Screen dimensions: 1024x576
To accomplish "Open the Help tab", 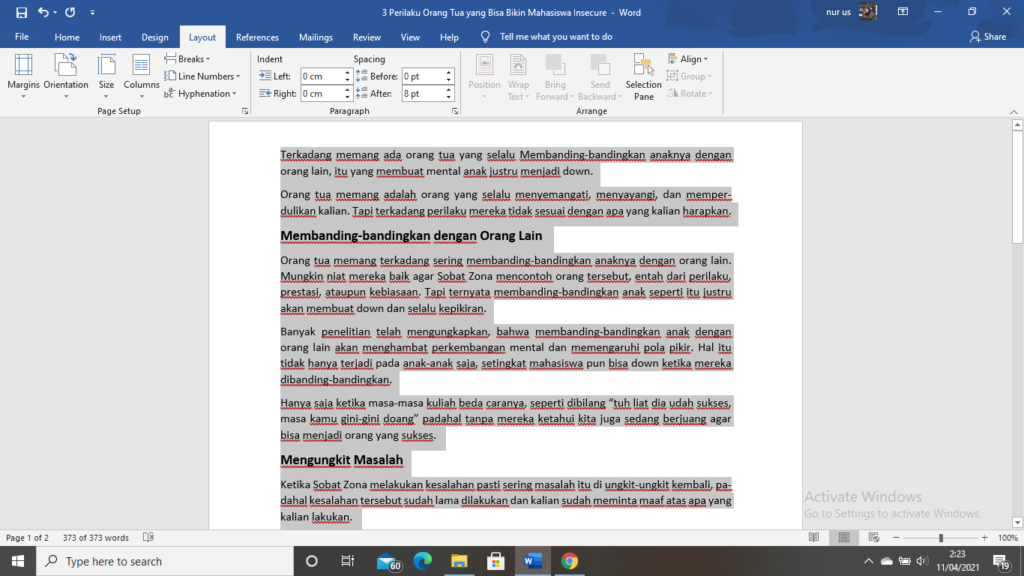I will pos(449,37).
